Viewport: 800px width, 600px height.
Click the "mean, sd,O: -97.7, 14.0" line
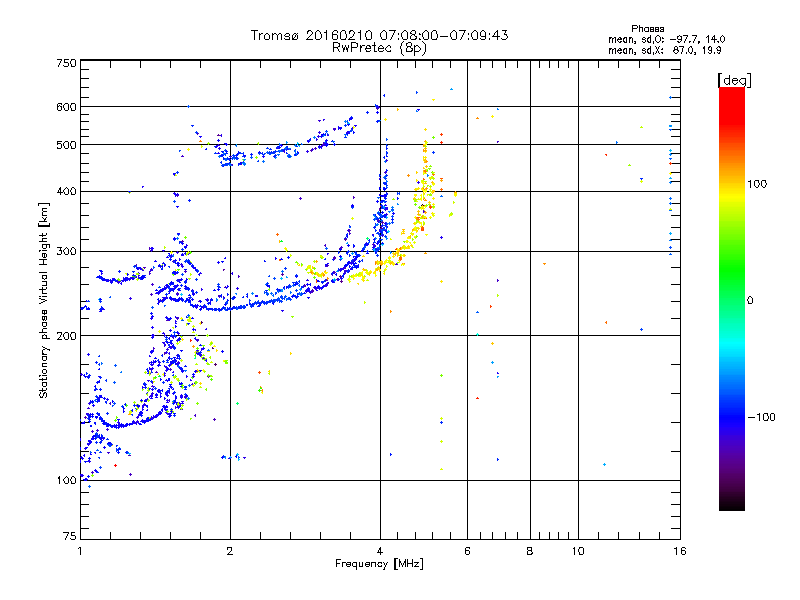[666, 39]
